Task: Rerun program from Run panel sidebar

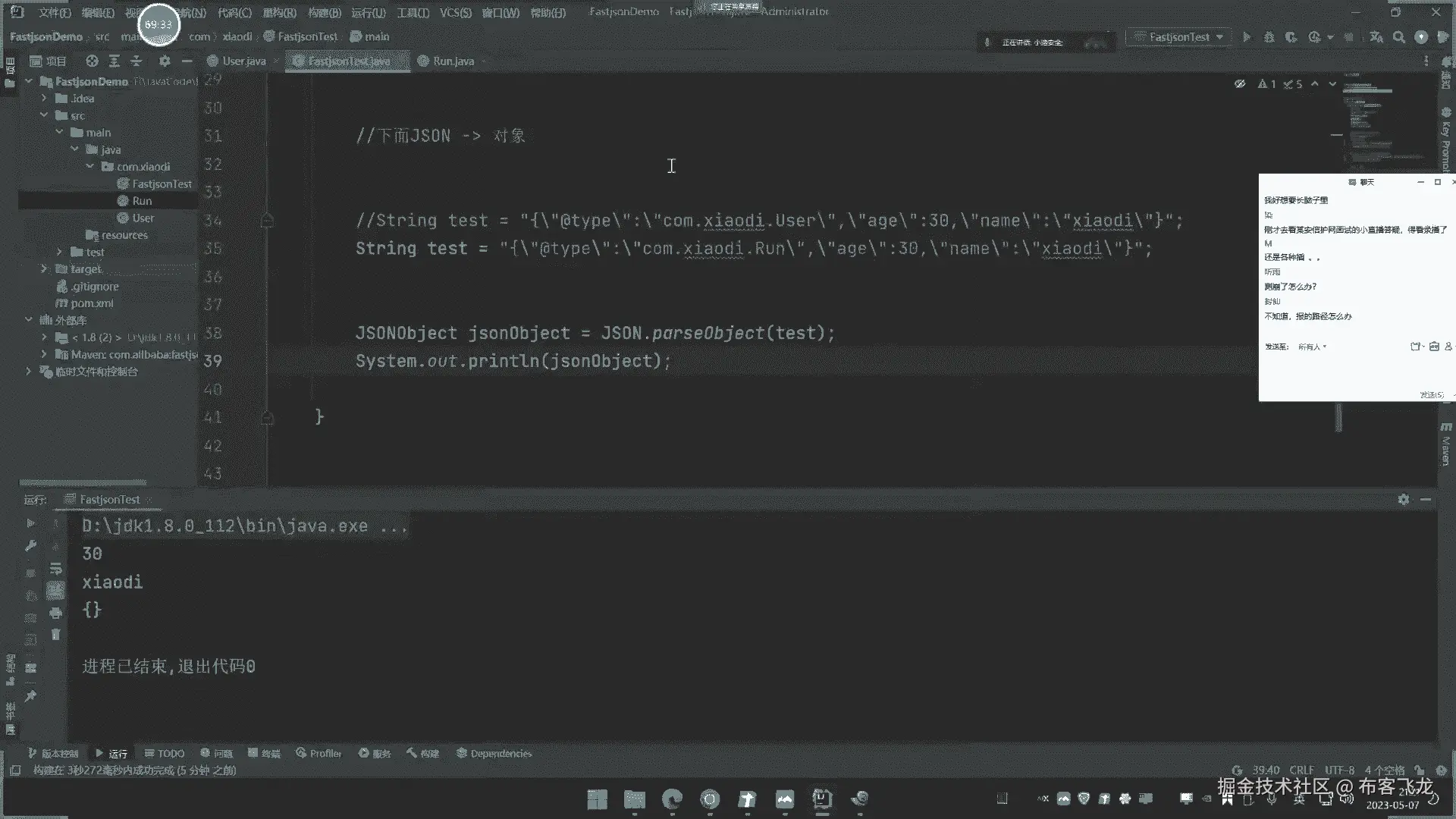Action: (30, 523)
